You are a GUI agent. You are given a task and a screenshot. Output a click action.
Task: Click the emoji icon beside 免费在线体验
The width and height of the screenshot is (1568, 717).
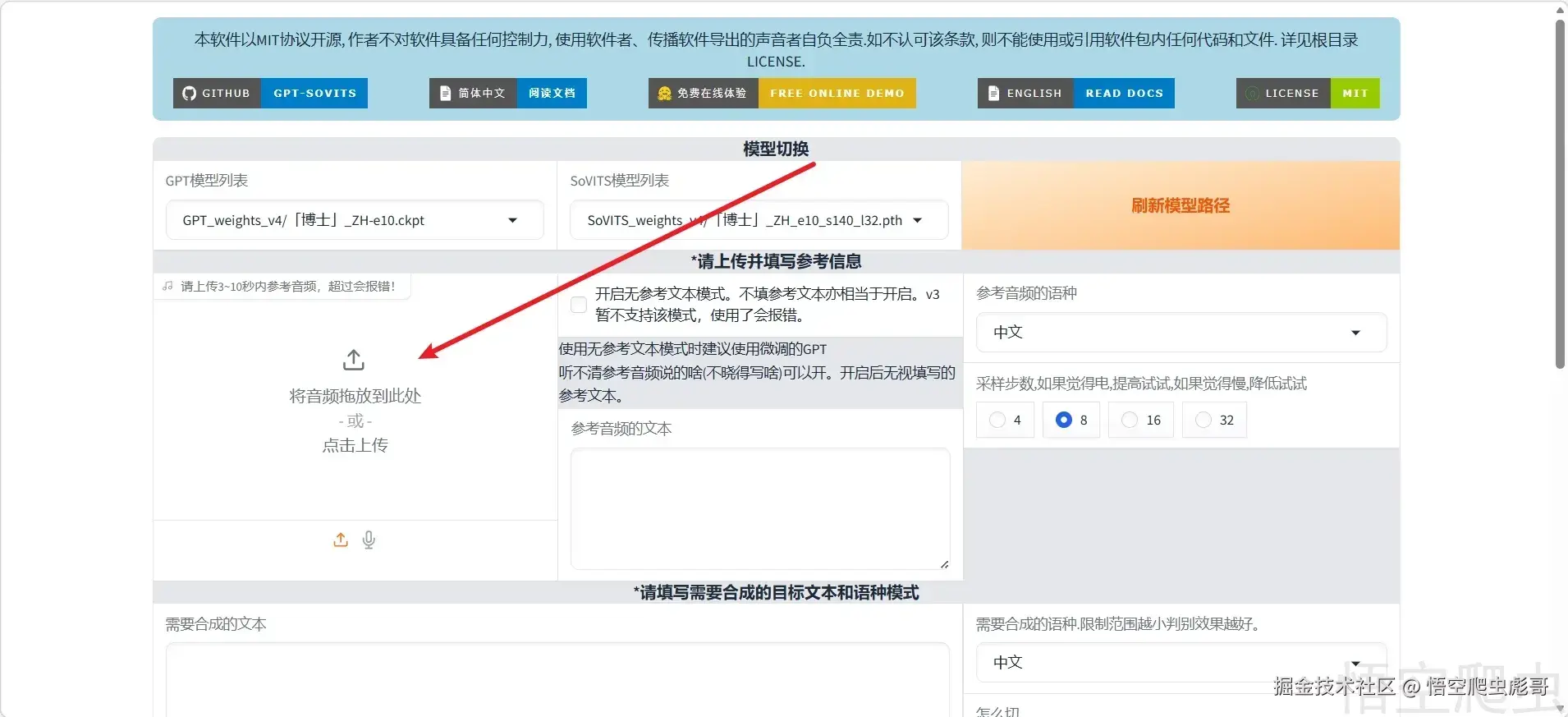(x=664, y=93)
